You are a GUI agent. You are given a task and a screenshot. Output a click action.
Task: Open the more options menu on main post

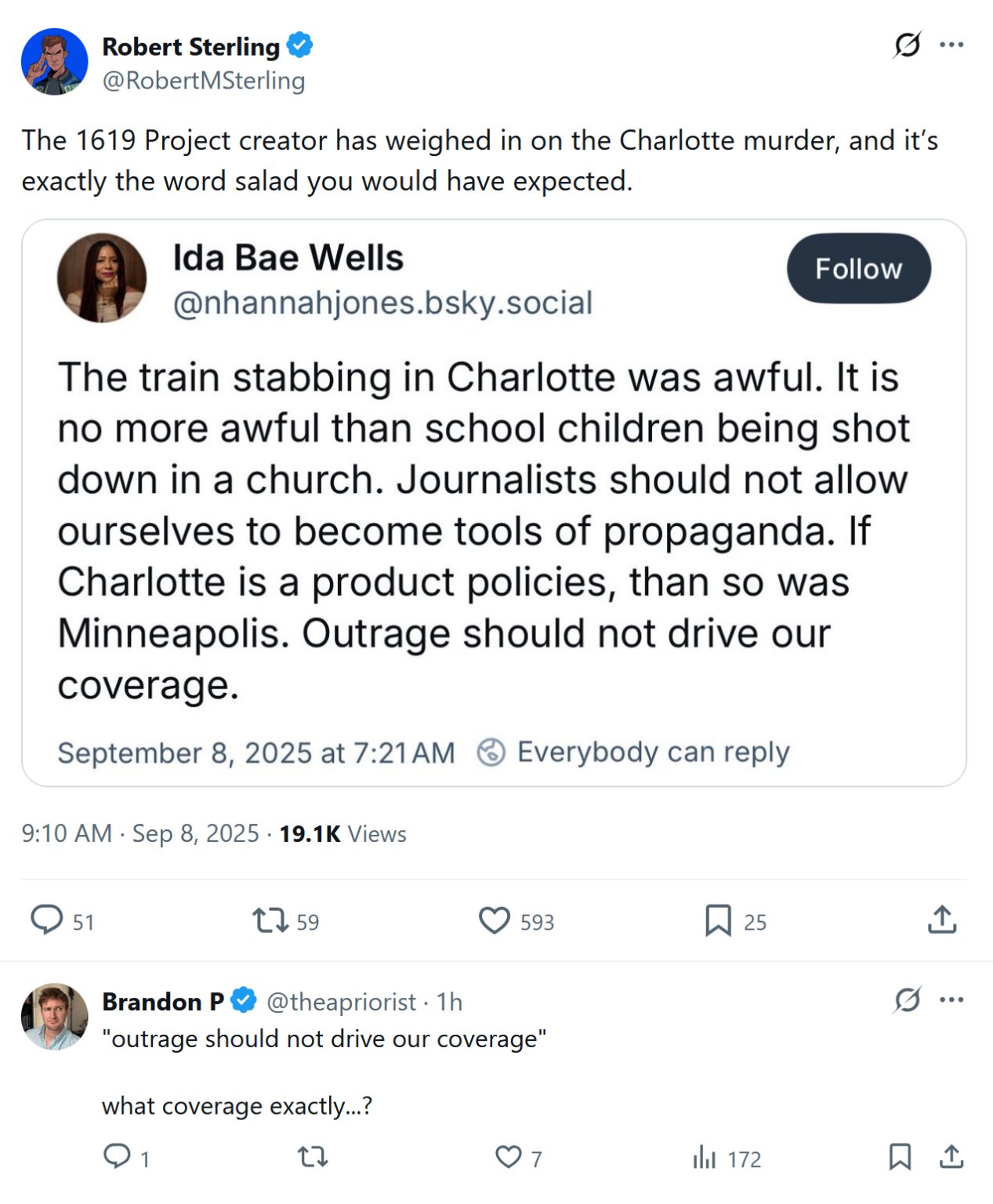pyautogui.click(x=951, y=45)
